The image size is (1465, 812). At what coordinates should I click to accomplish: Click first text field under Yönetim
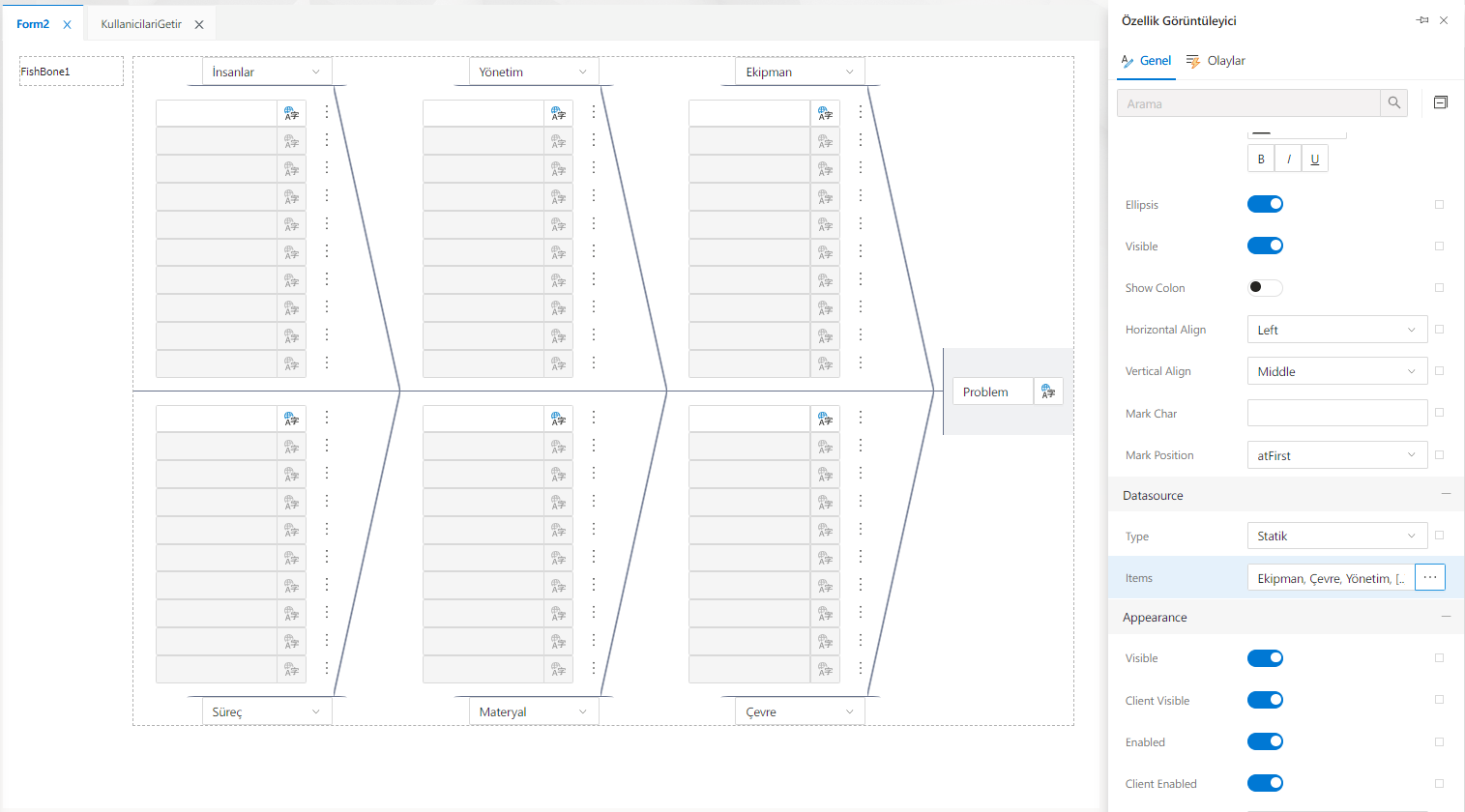483,113
